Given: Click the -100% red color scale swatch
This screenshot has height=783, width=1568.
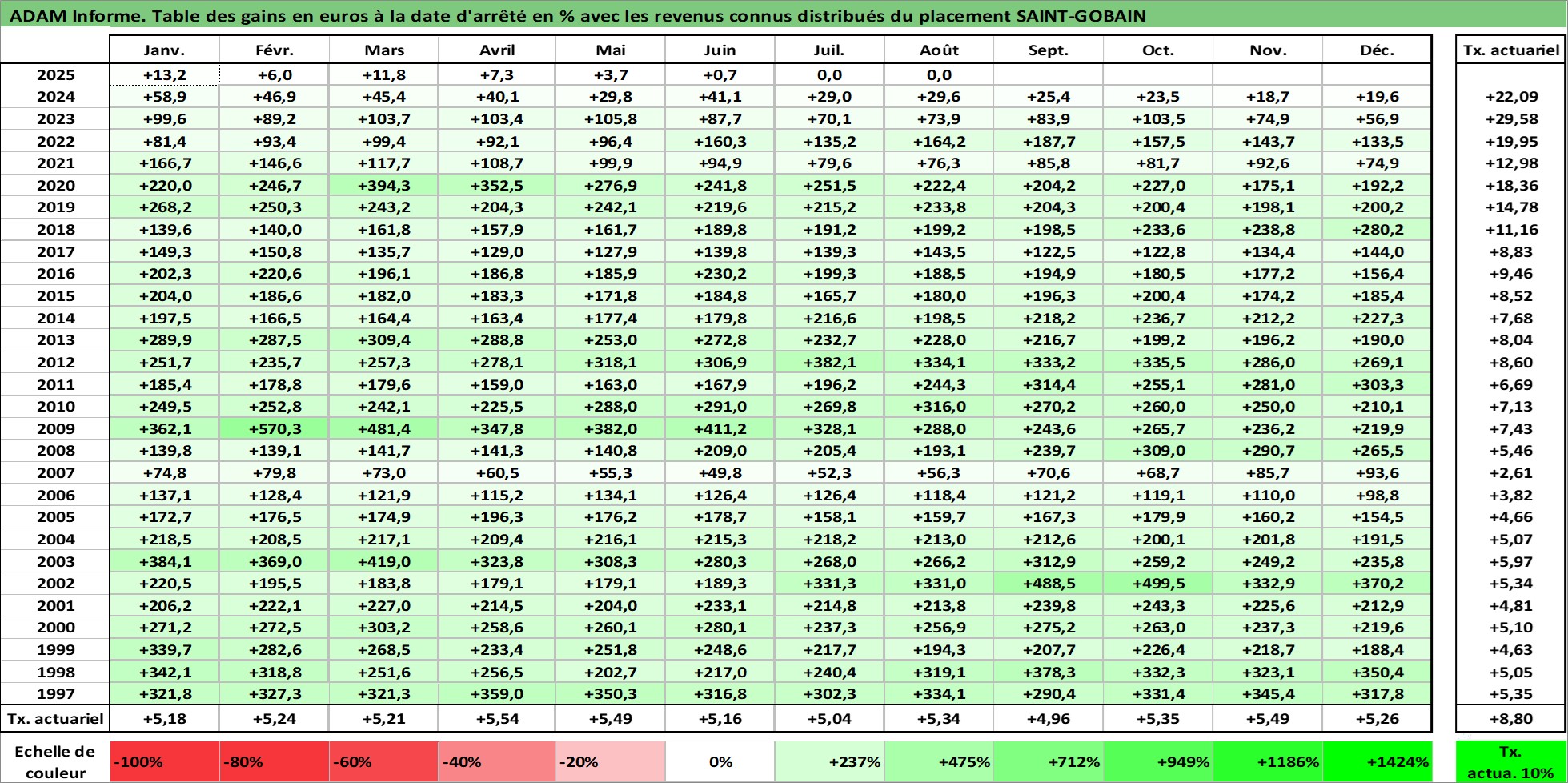Looking at the screenshot, I should [164, 762].
